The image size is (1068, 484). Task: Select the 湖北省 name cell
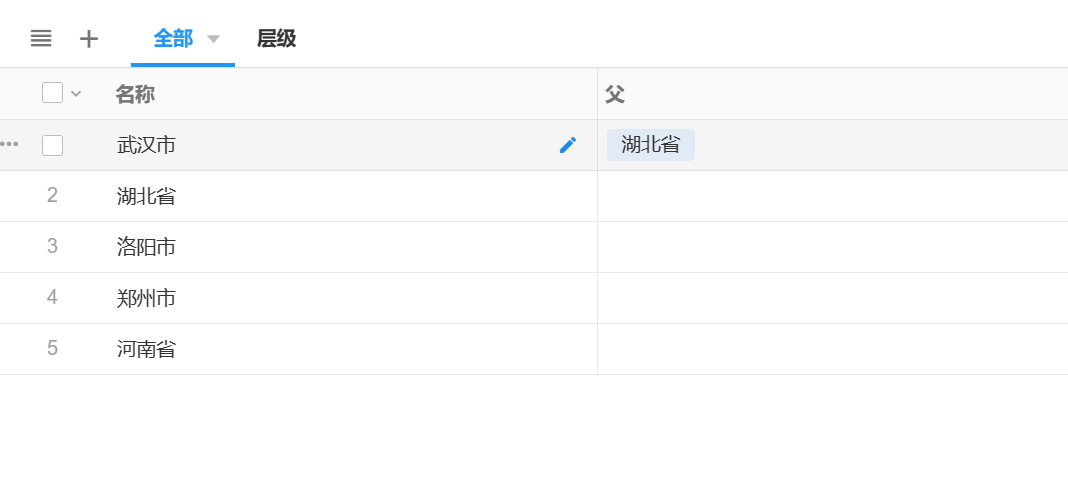tap(146, 196)
